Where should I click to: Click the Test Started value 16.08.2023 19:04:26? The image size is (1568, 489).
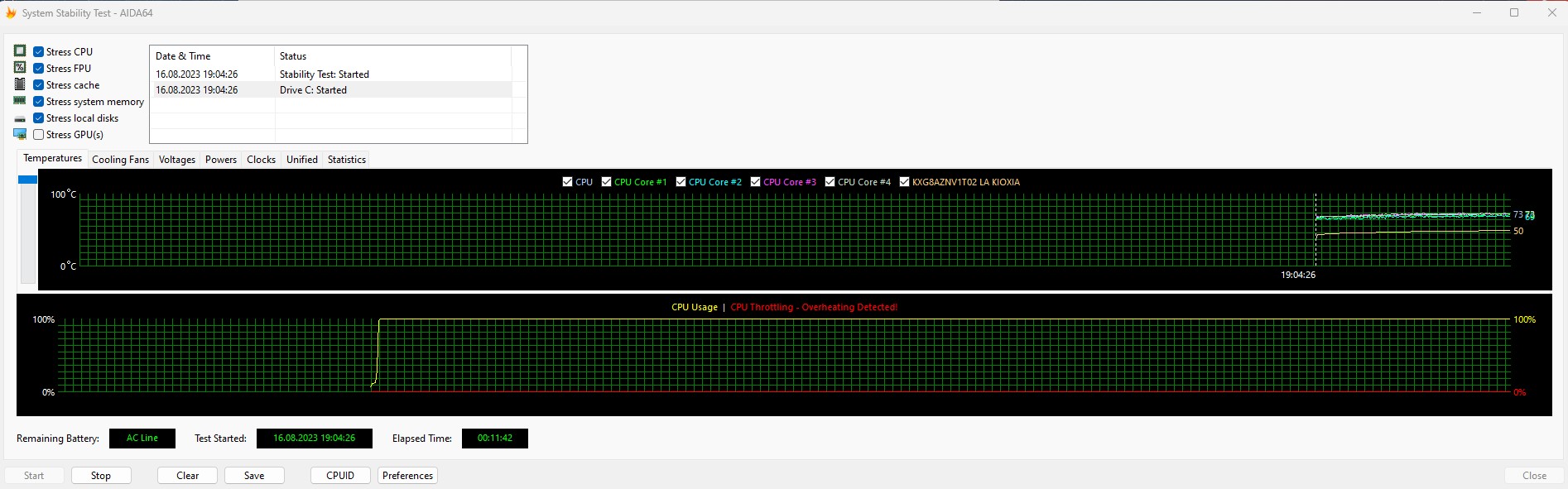[315, 439]
